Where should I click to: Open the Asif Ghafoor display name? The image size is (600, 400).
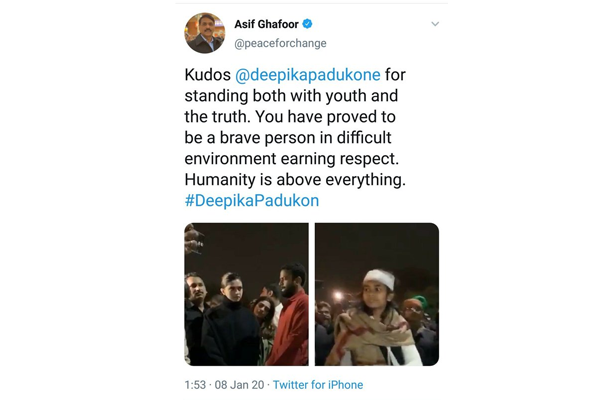click(x=266, y=24)
